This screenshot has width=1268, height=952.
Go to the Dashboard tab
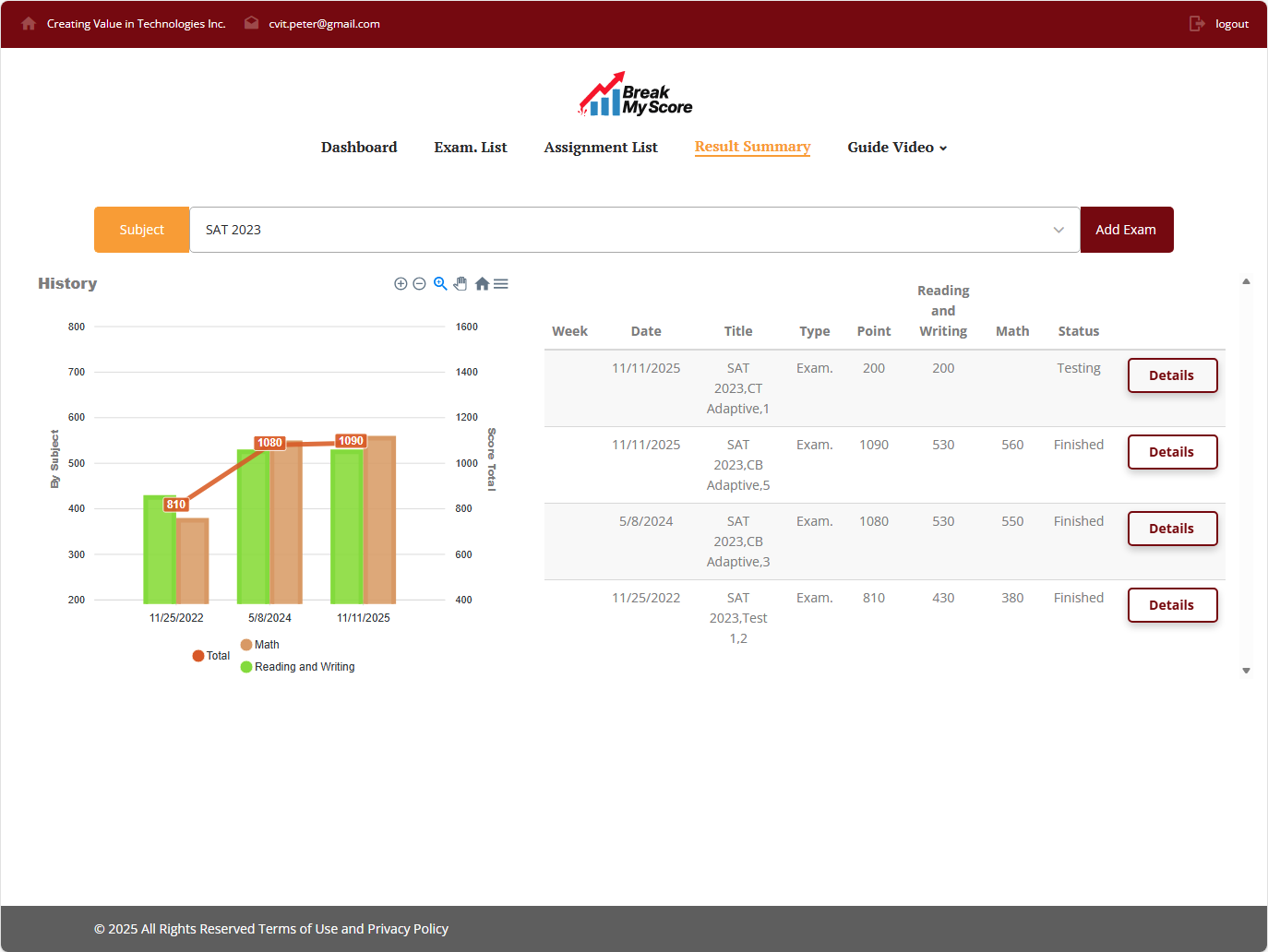click(x=359, y=148)
